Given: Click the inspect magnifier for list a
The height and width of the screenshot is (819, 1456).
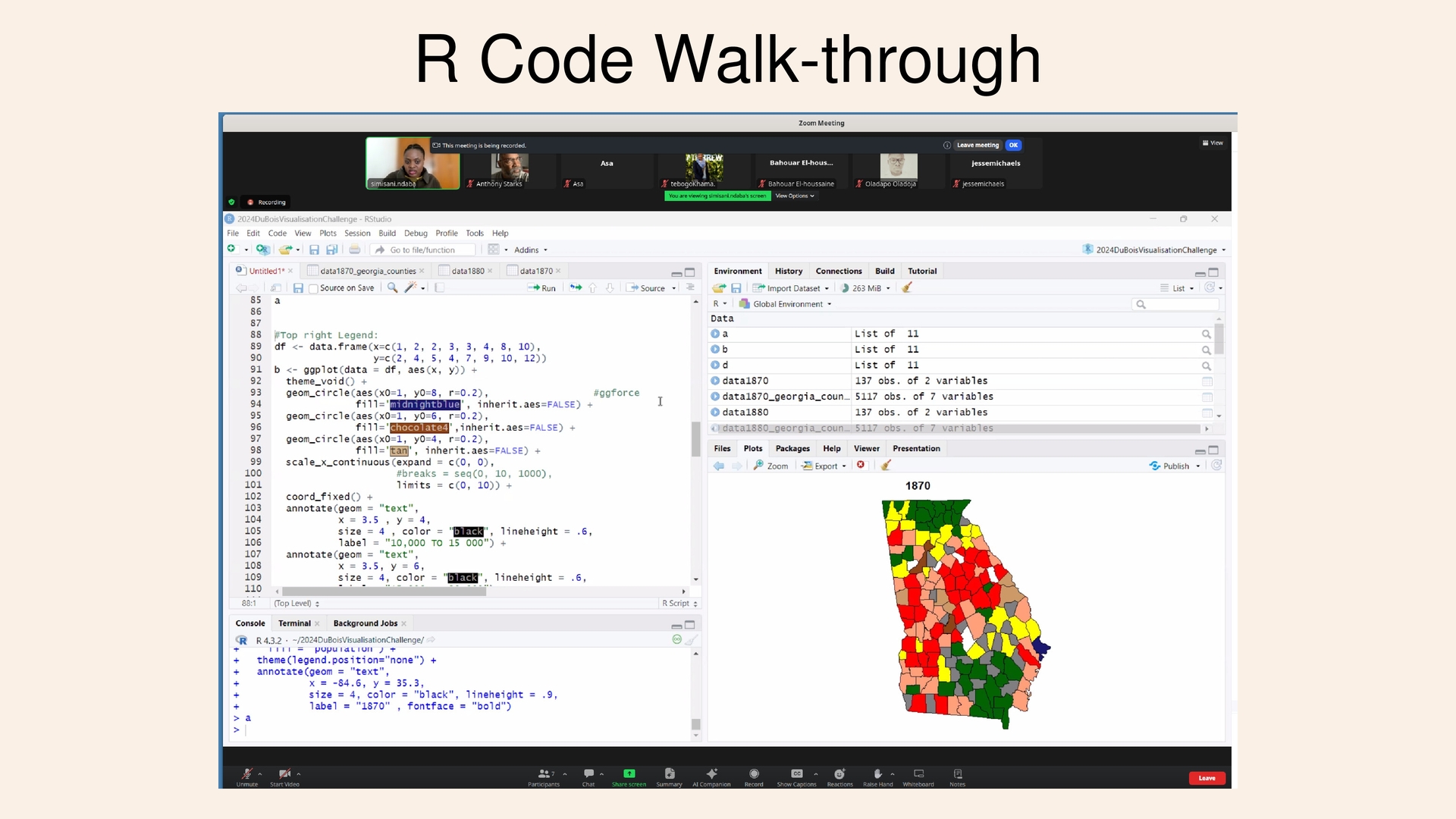Looking at the screenshot, I should coord(1207,334).
